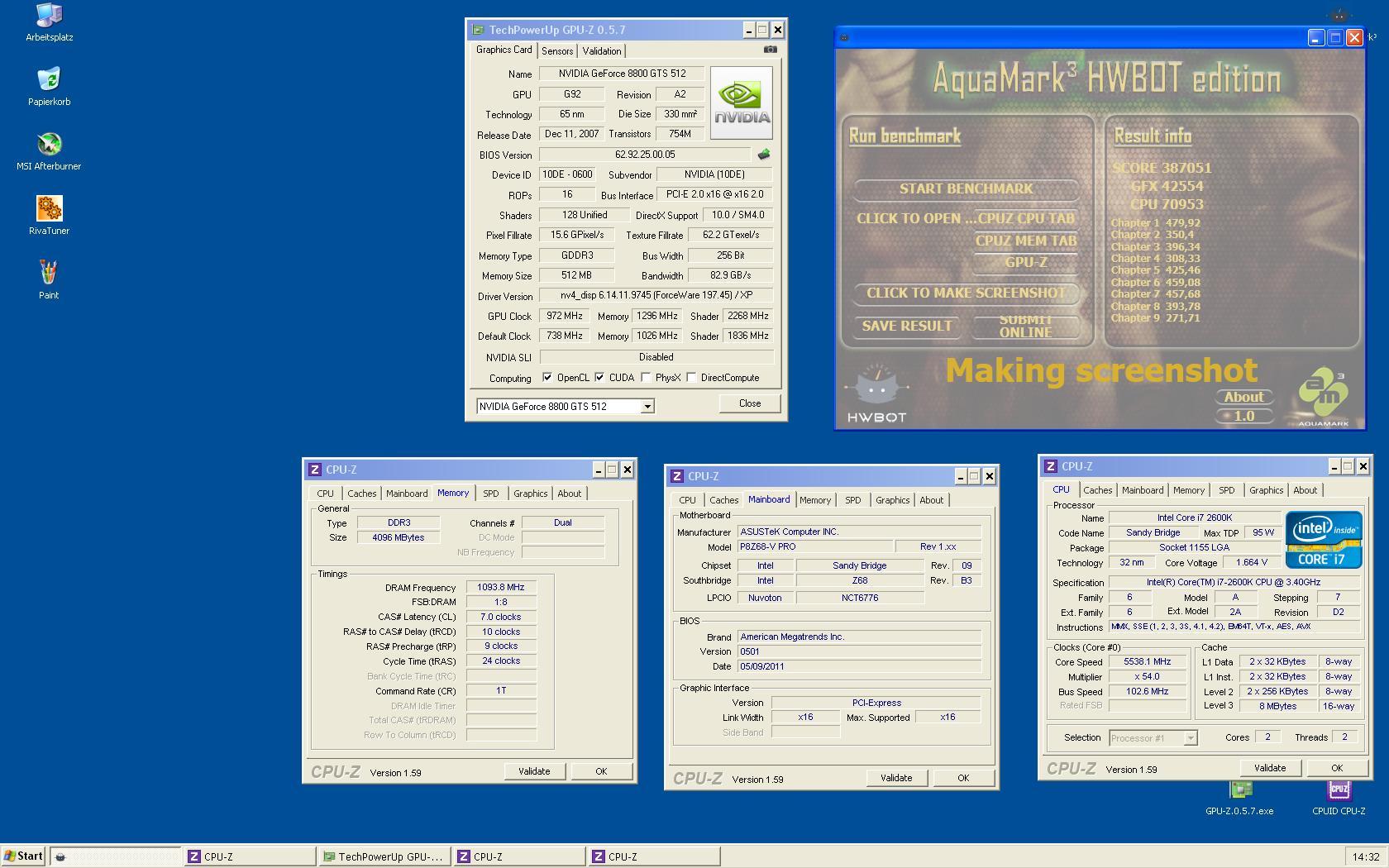Image resolution: width=1389 pixels, height=868 pixels.
Task: Click the About button in AquaMark
Action: tap(1243, 397)
